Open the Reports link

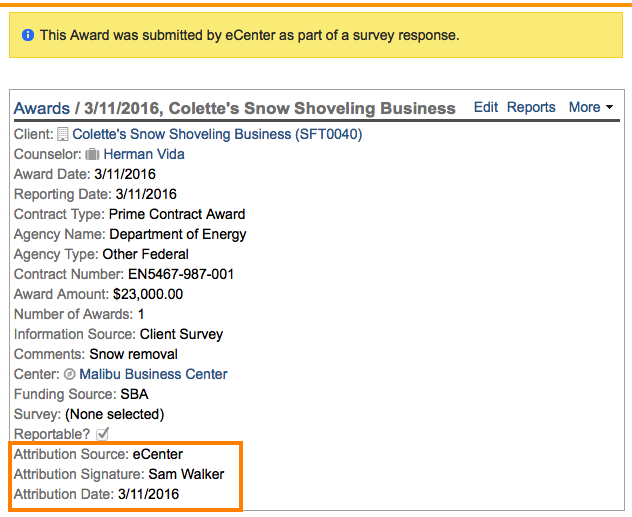[531, 107]
